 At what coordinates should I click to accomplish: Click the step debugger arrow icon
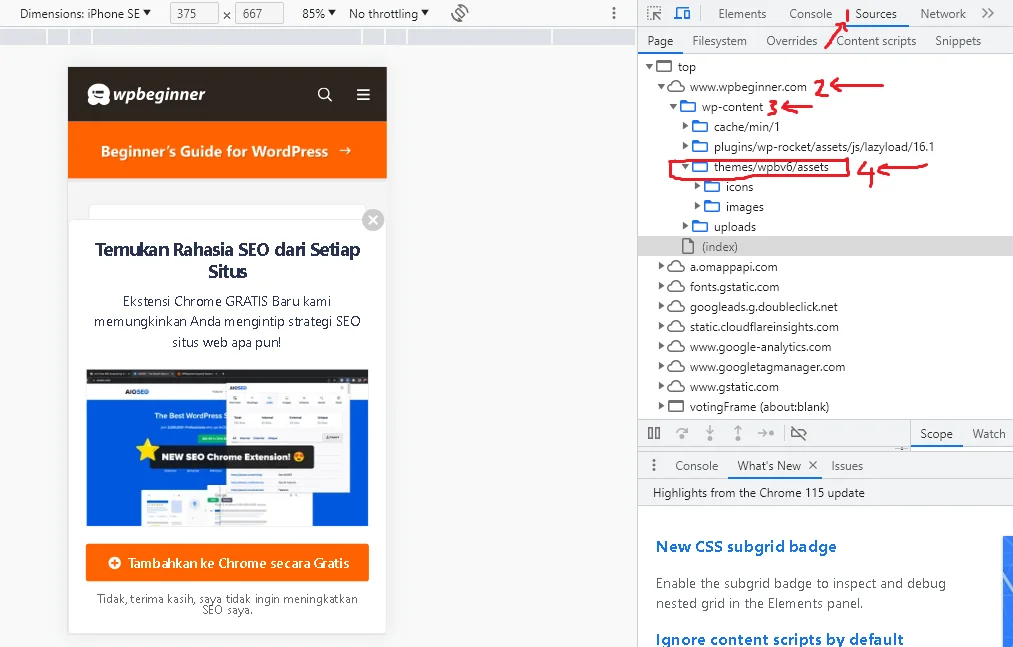(766, 433)
